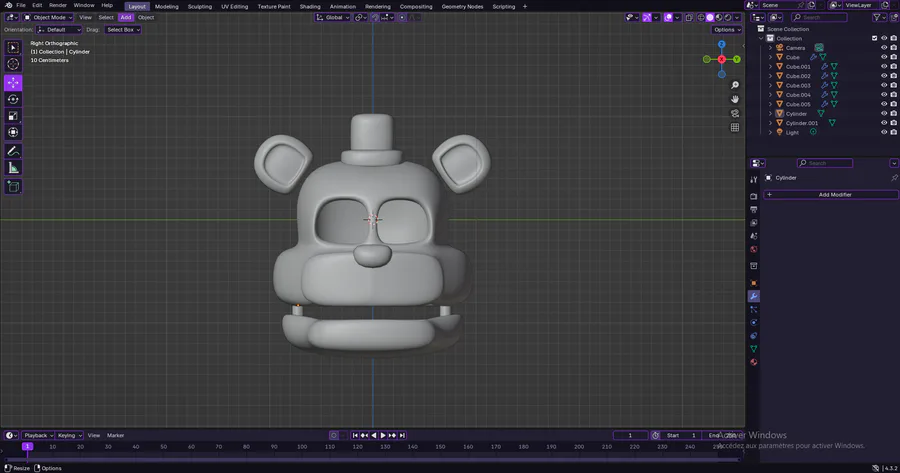The image size is (900, 473).
Task: Open the Drag Select Box dropdown
Action: pyautogui.click(x=123, y=29)
